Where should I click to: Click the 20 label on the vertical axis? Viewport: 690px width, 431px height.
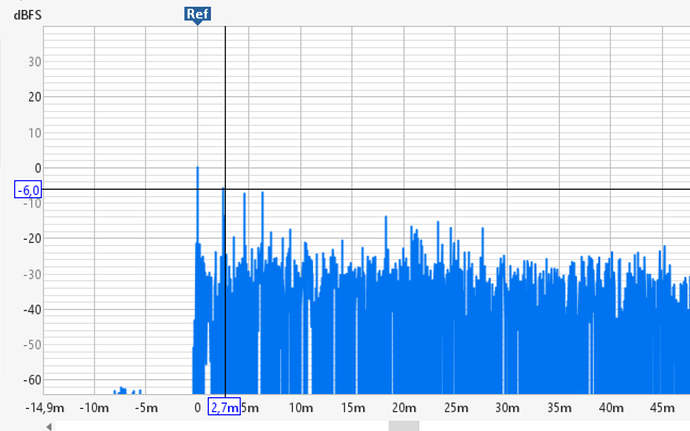[33, 97]
